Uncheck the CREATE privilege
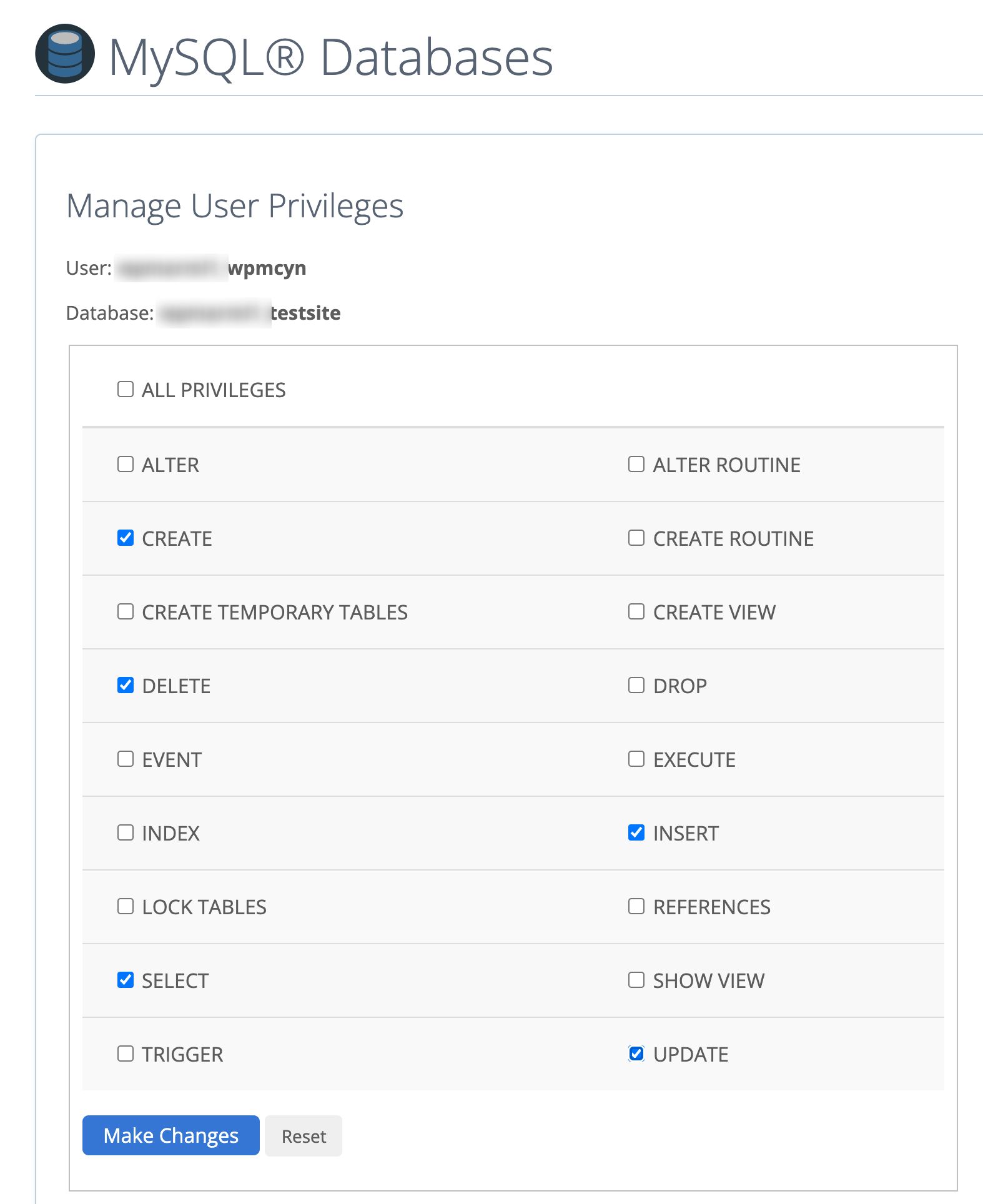983x1204 pixels. 125,537
